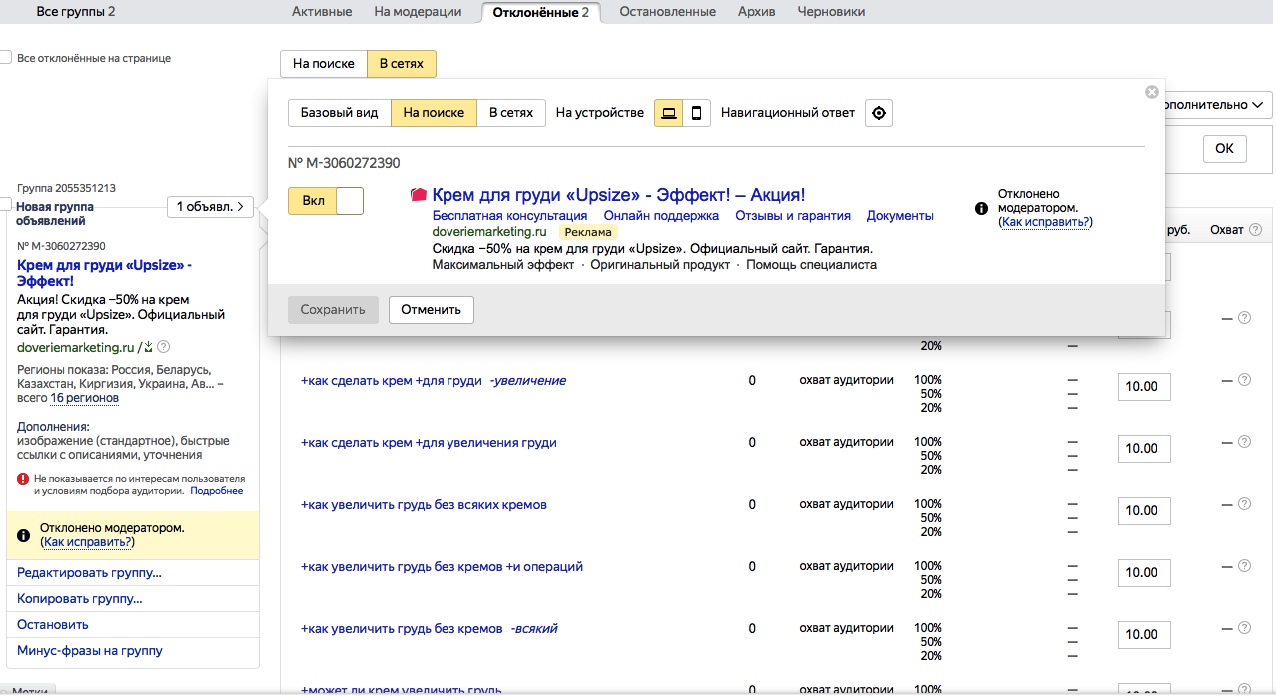This screenshot has height=696, width=1276.
Task: Click the 'Отменить' button
Action: click(431, 310)
